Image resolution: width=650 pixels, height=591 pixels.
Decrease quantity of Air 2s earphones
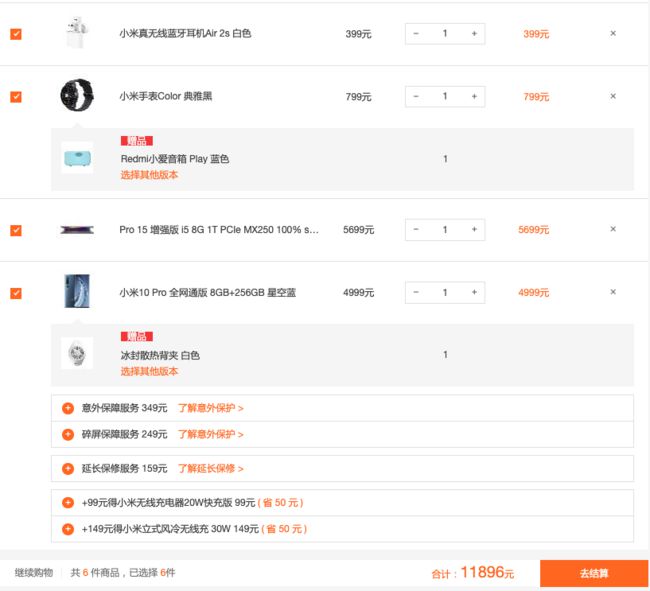pos(416,34)
